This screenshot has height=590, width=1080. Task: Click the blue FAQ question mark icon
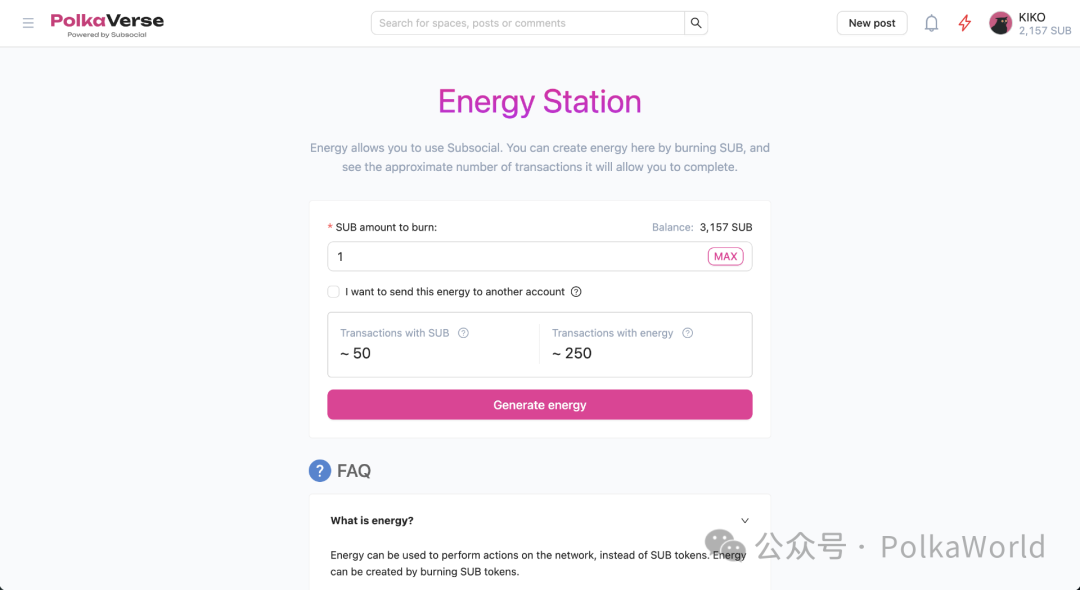[320, 471]
